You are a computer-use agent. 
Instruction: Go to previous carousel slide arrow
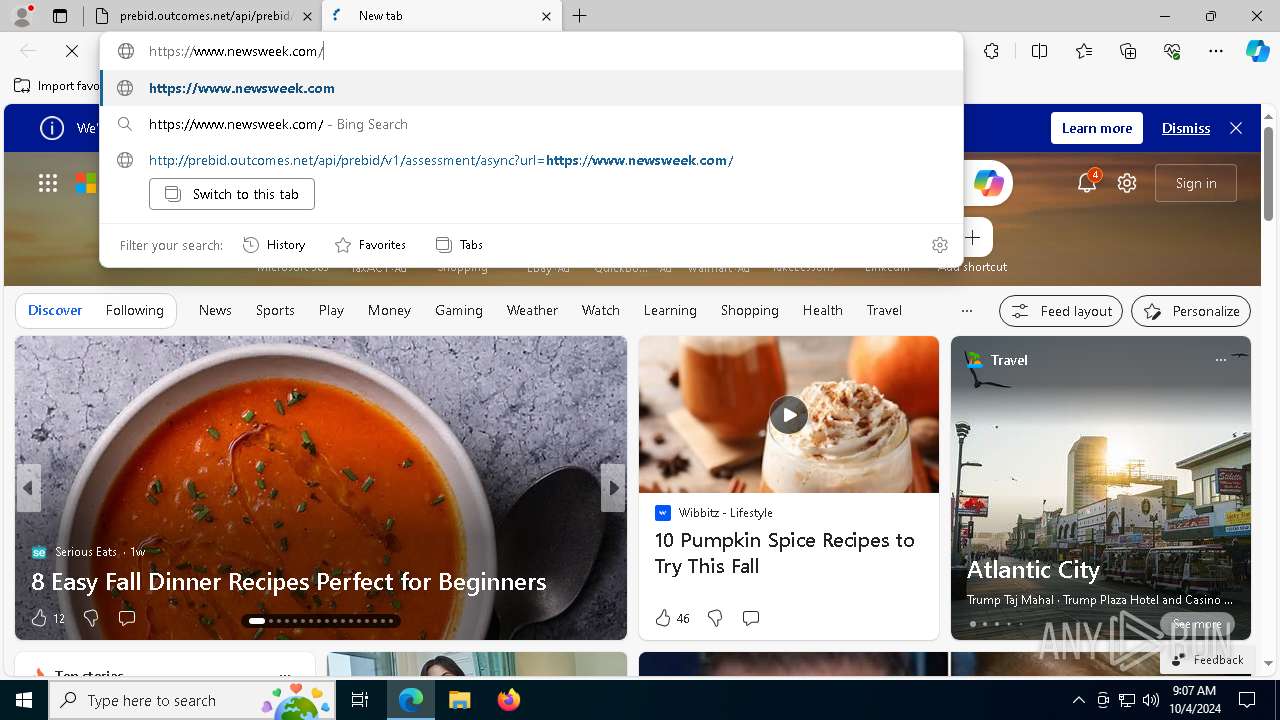click(x=28, y=488)
